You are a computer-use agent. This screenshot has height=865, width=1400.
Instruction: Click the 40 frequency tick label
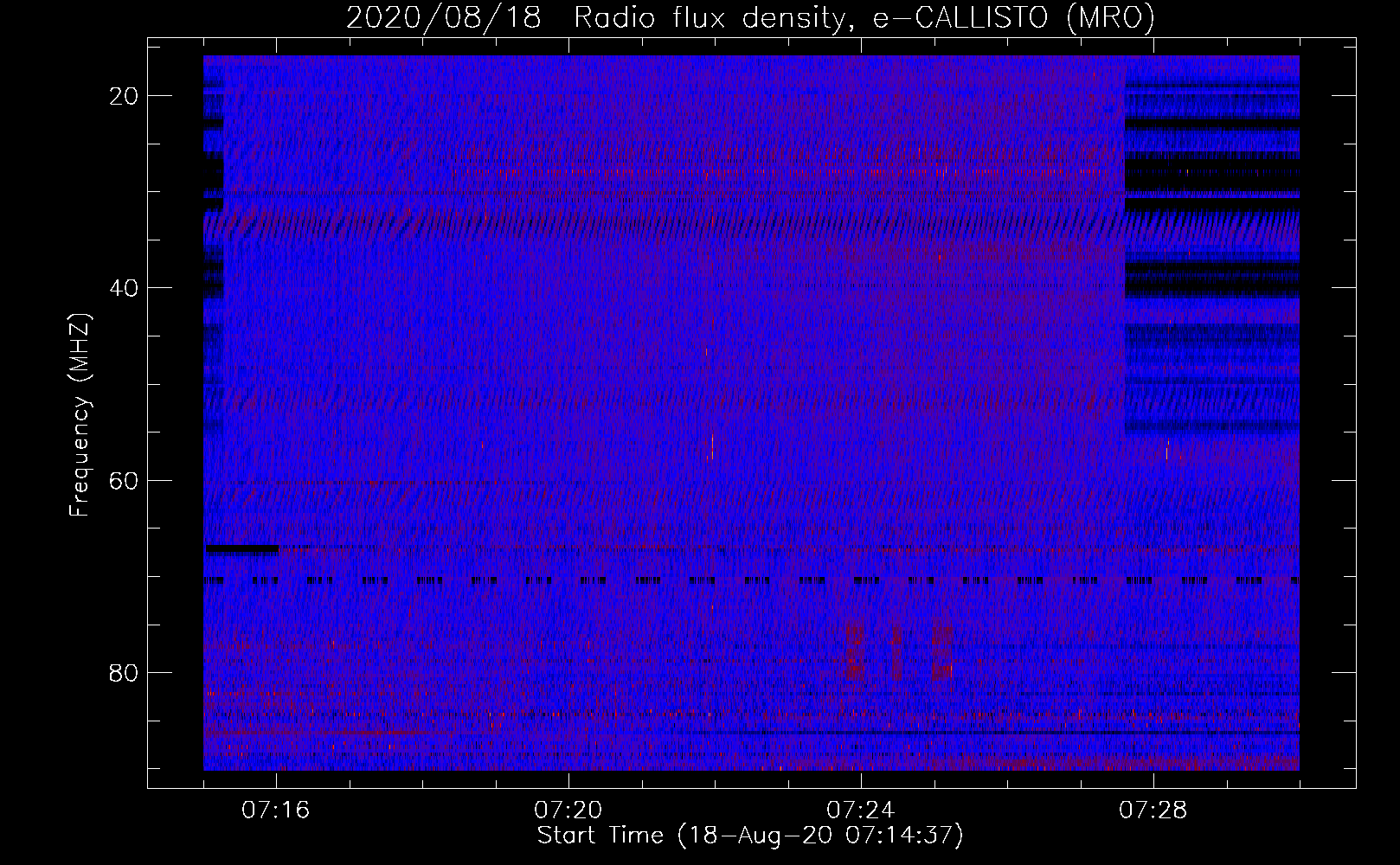coord(125,288)
